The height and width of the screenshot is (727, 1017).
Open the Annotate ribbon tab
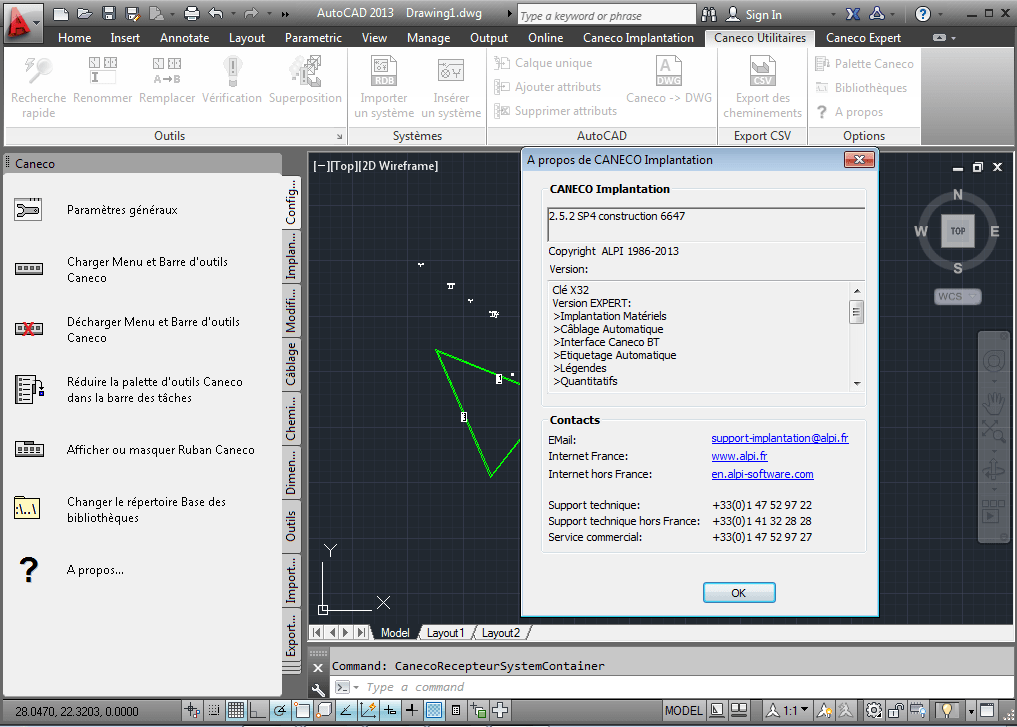tap(185, 38)
